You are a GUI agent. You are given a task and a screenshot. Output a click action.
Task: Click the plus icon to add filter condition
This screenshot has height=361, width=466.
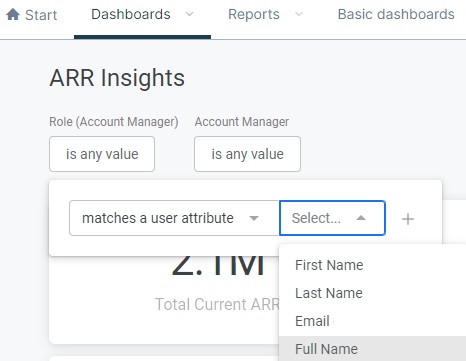click(408, 219)
